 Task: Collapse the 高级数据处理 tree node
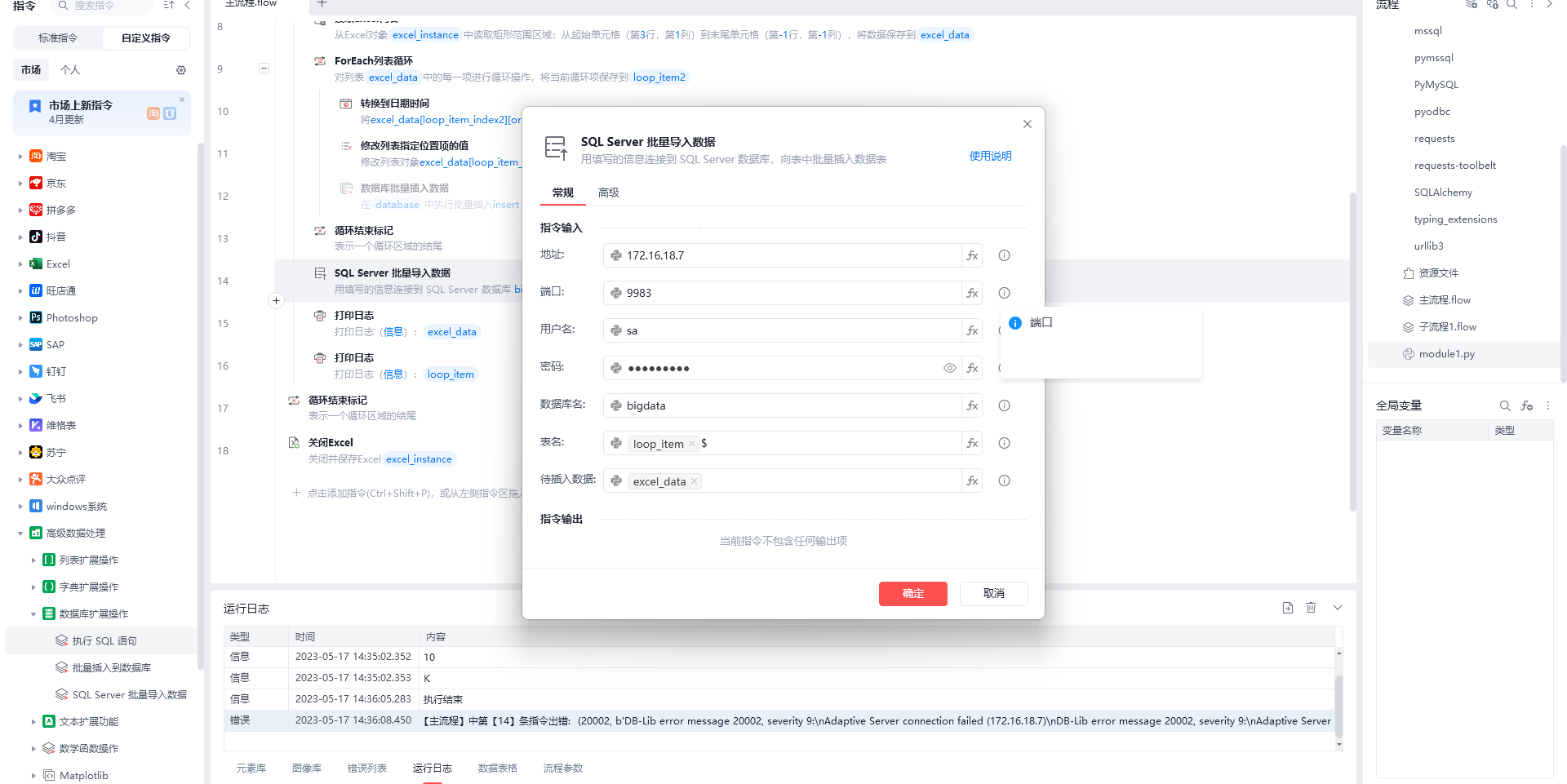point(20,534)
